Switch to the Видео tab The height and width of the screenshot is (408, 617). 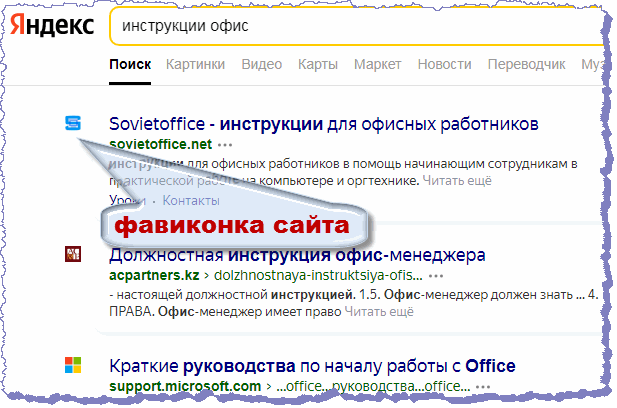coord(262,65)
